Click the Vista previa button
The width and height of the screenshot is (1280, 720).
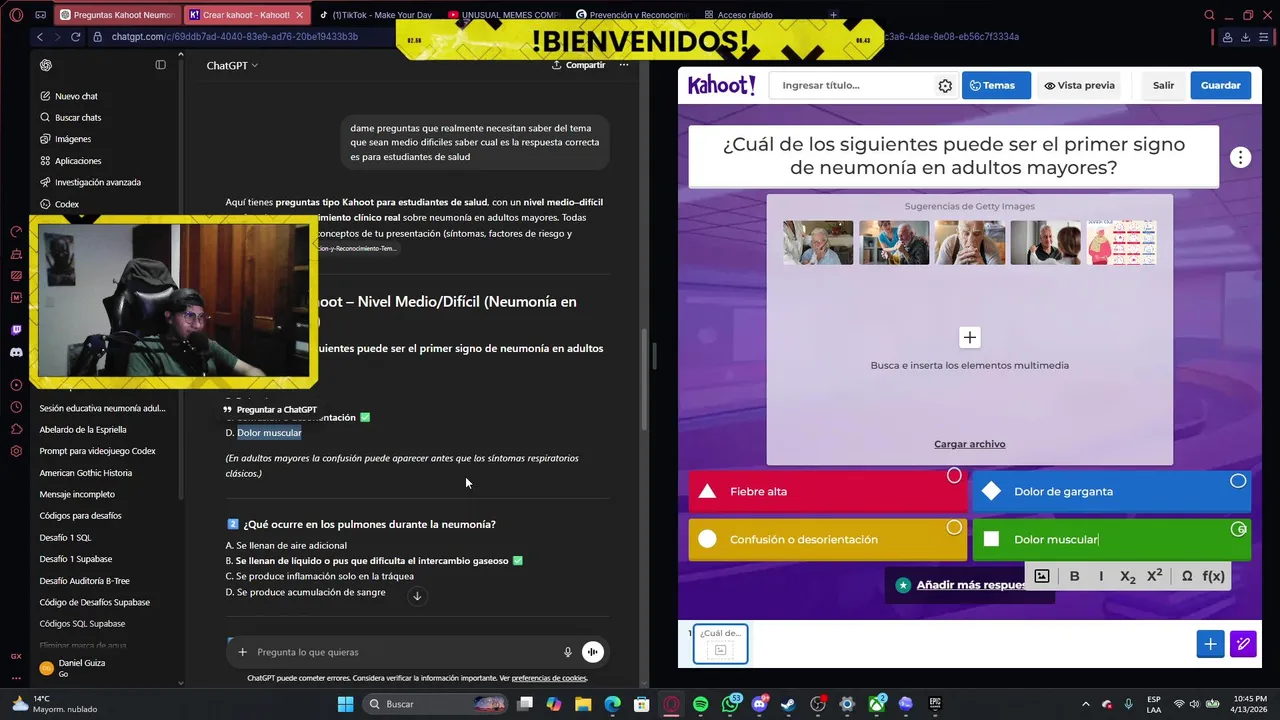point(1080,85)
